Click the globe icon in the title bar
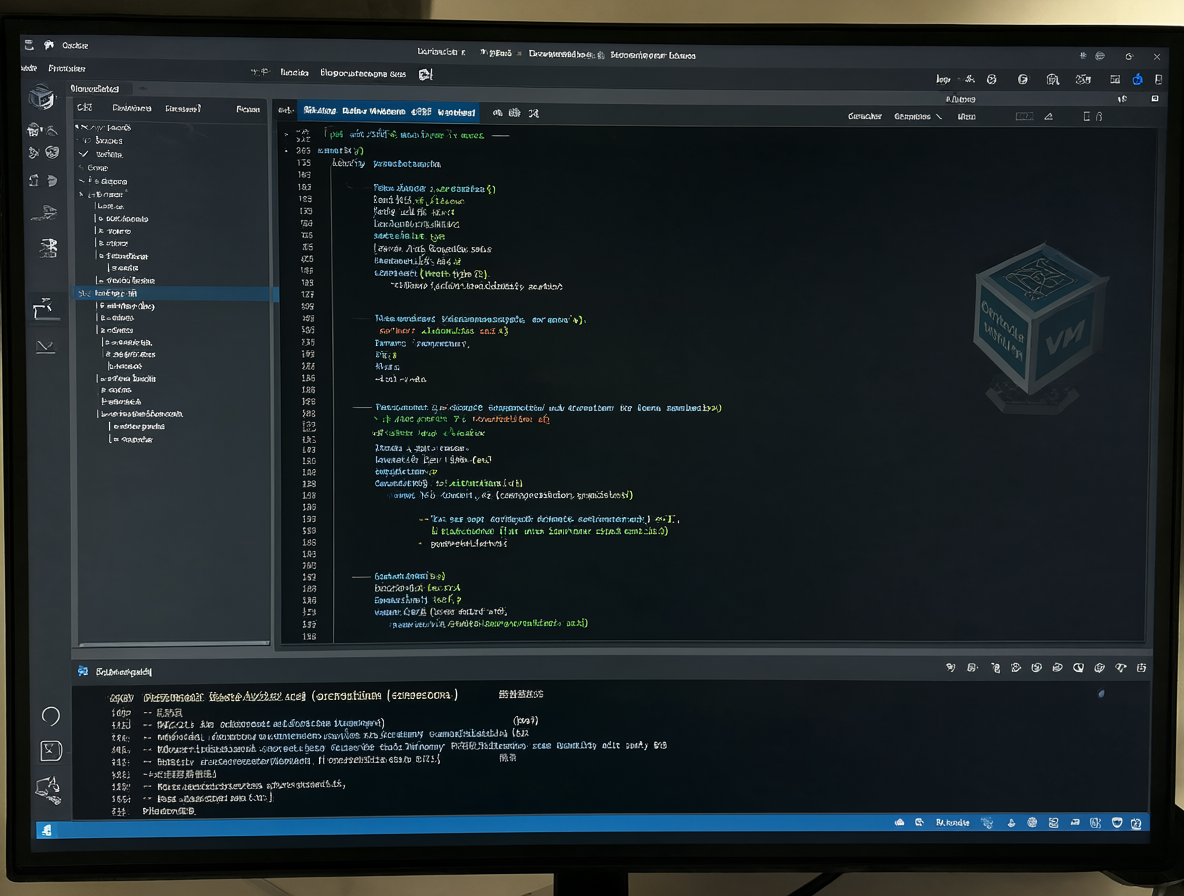 (1100, 56)
